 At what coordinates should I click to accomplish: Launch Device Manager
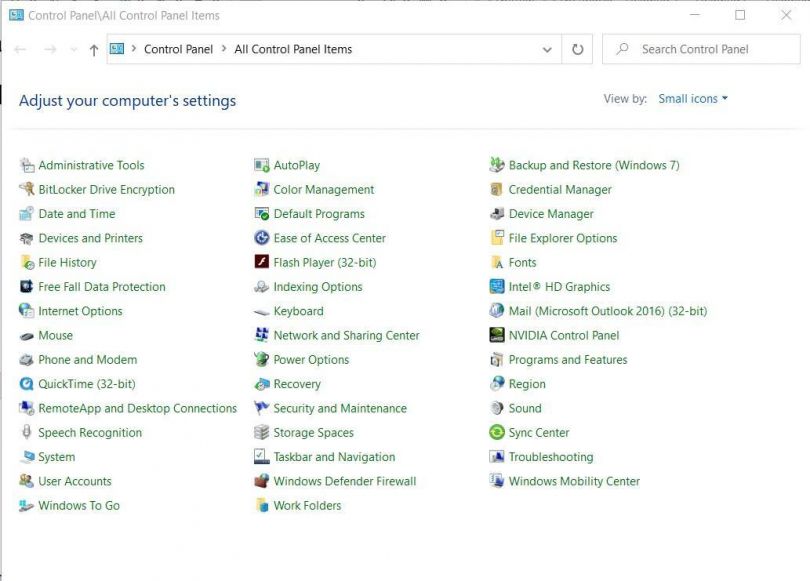551,214
